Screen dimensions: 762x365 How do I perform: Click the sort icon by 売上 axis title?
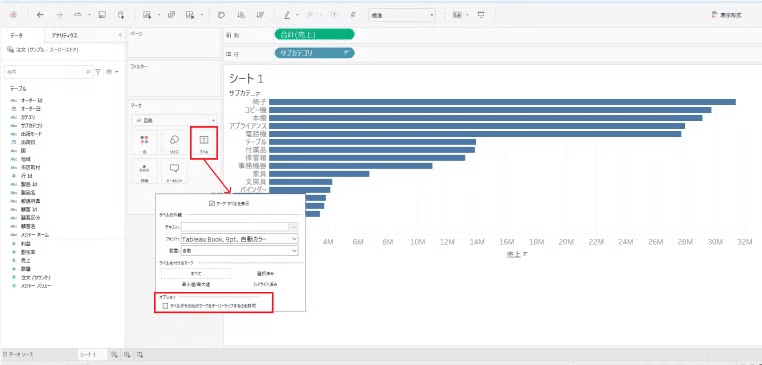[x=525, y=254]
